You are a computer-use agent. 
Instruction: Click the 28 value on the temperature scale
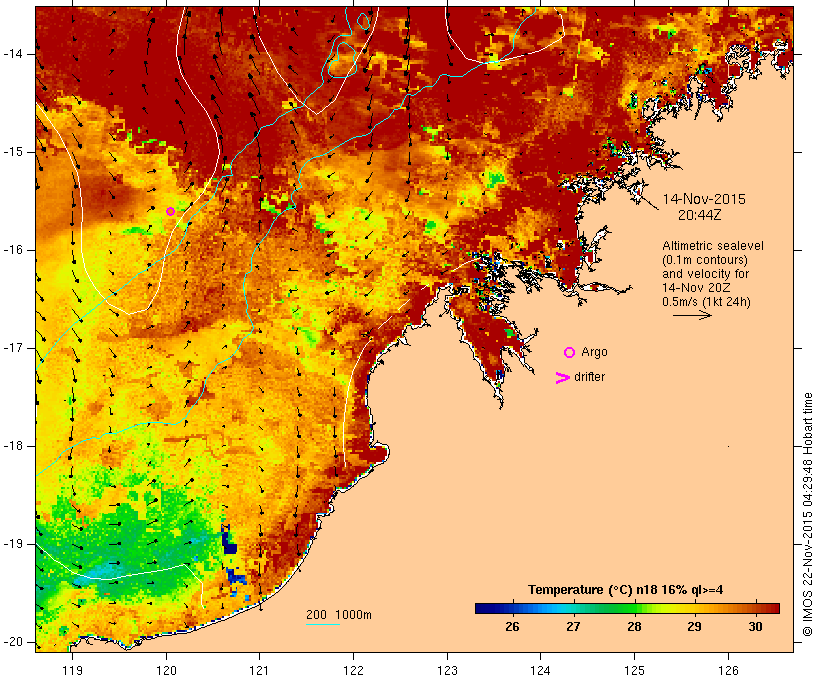[634, 627]
